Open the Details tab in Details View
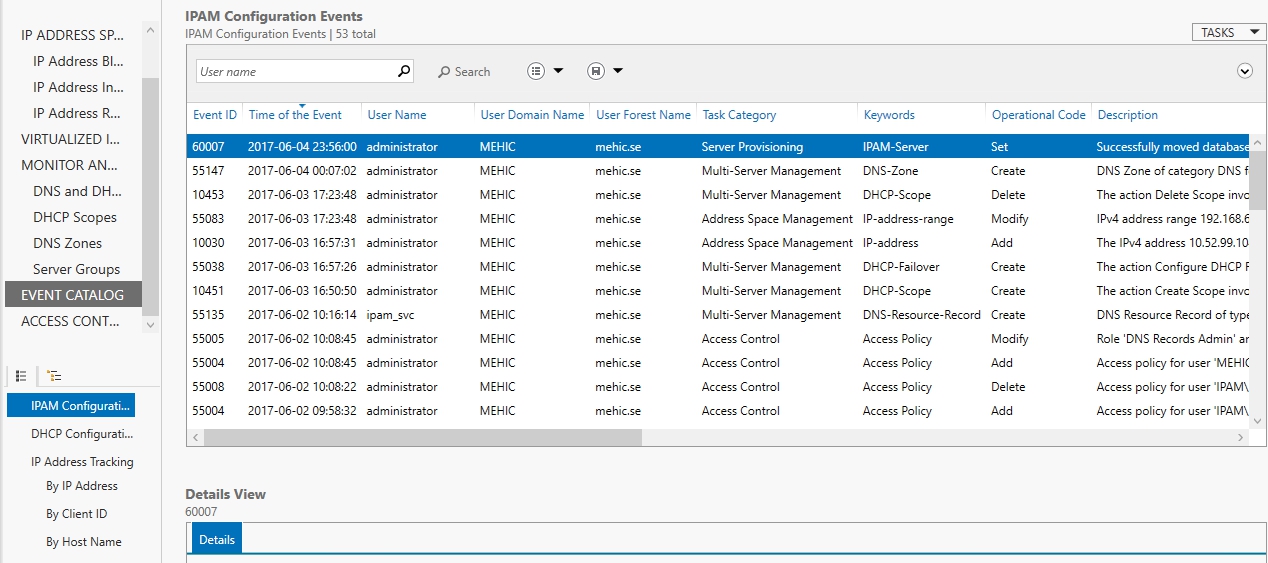1268x563 pixels. pyautogui.click(x=217, y=539)
